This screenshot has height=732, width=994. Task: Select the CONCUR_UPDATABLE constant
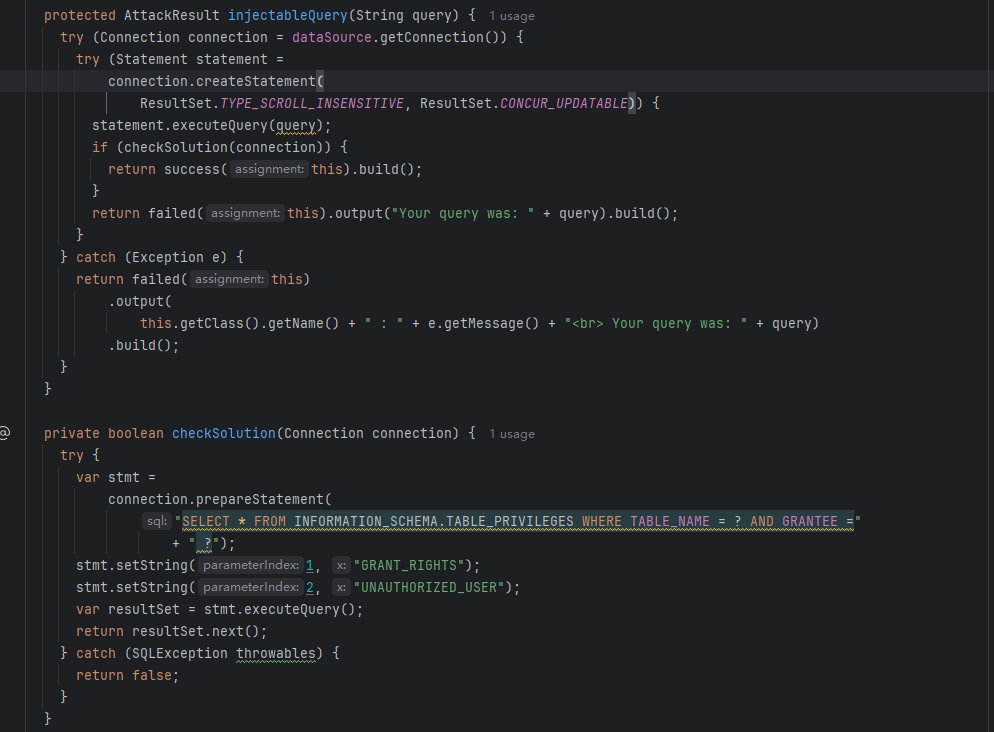pyautogui.click(x=564, y=103)
